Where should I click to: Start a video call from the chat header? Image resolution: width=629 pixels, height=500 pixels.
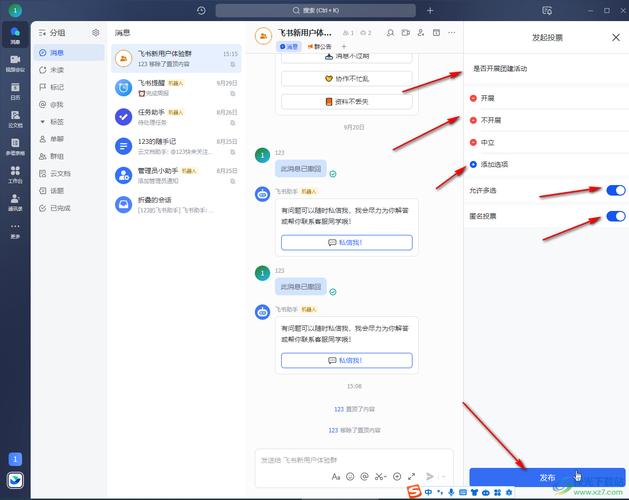(406, 33)
